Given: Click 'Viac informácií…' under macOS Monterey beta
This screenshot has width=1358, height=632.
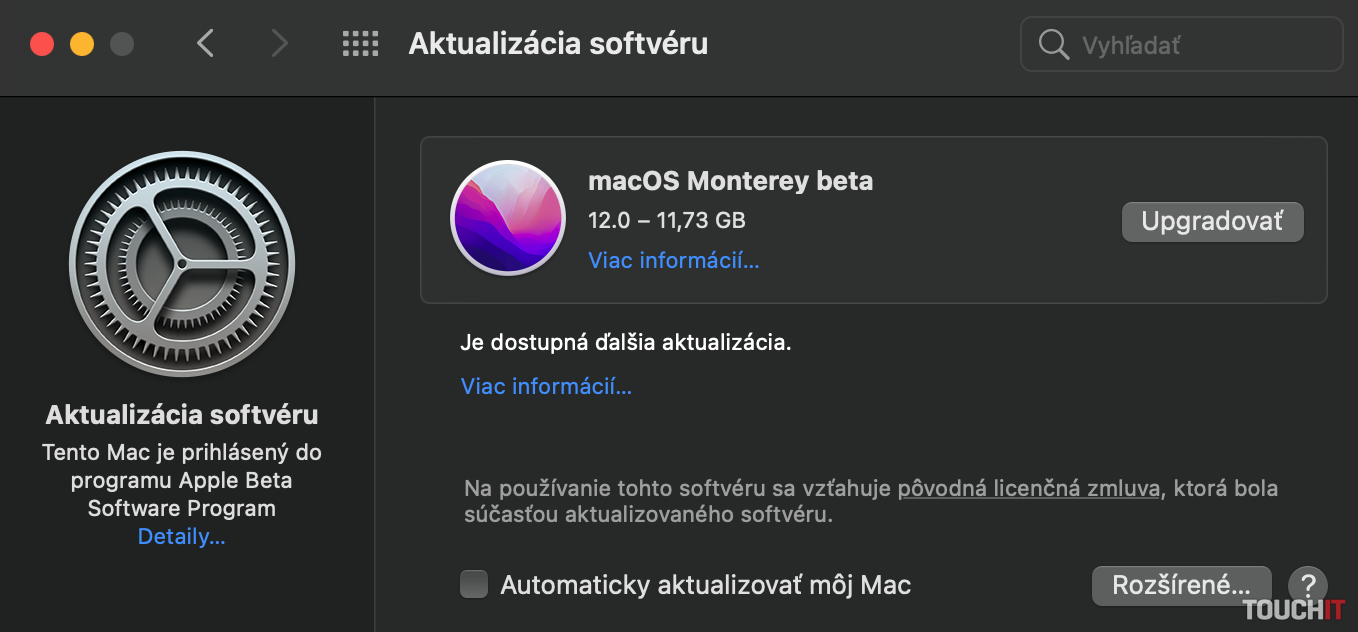Looking at the screenshot, I should click(x=674, y=261).
